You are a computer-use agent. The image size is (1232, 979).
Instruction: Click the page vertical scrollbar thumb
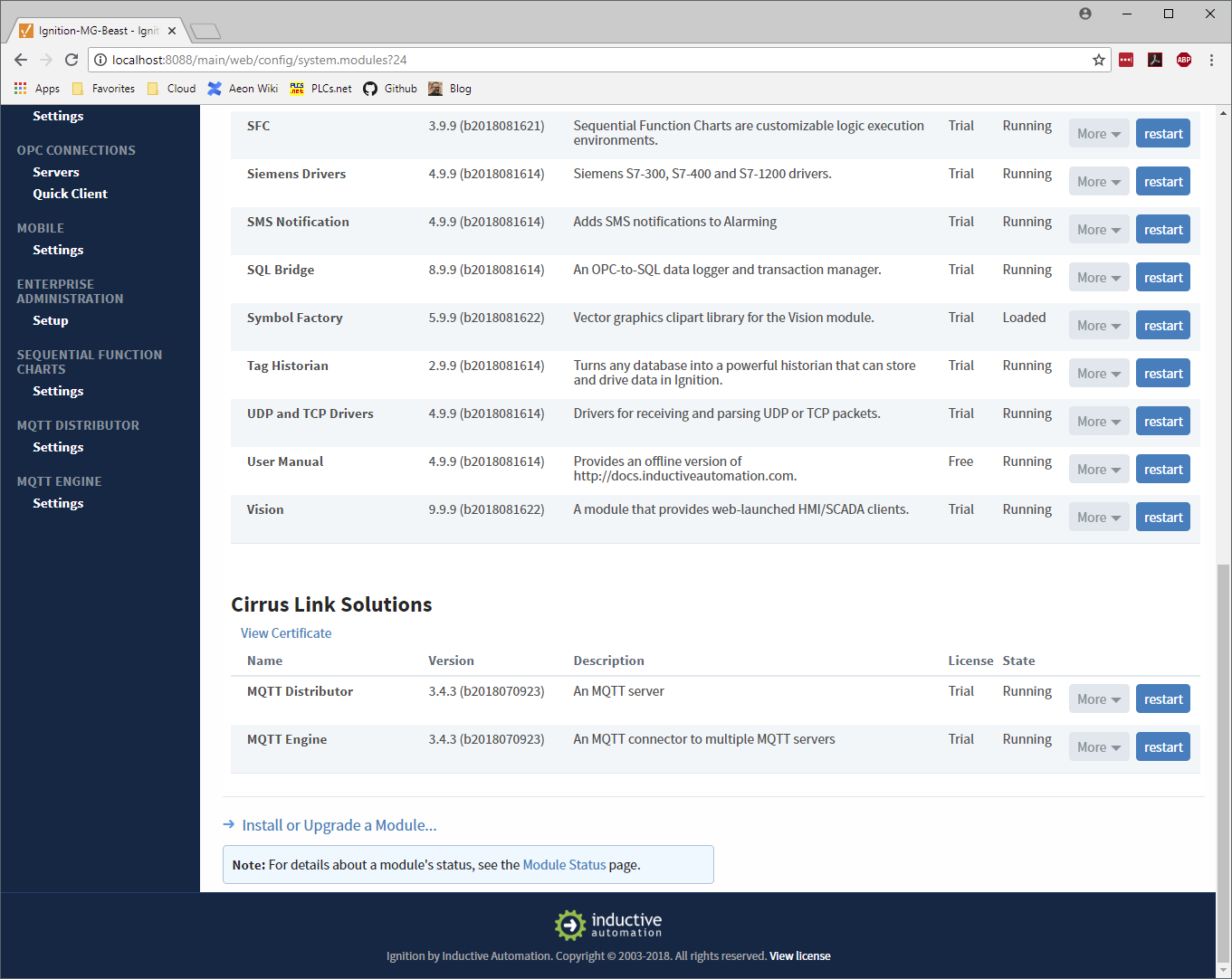click(x=1224, y=765)
